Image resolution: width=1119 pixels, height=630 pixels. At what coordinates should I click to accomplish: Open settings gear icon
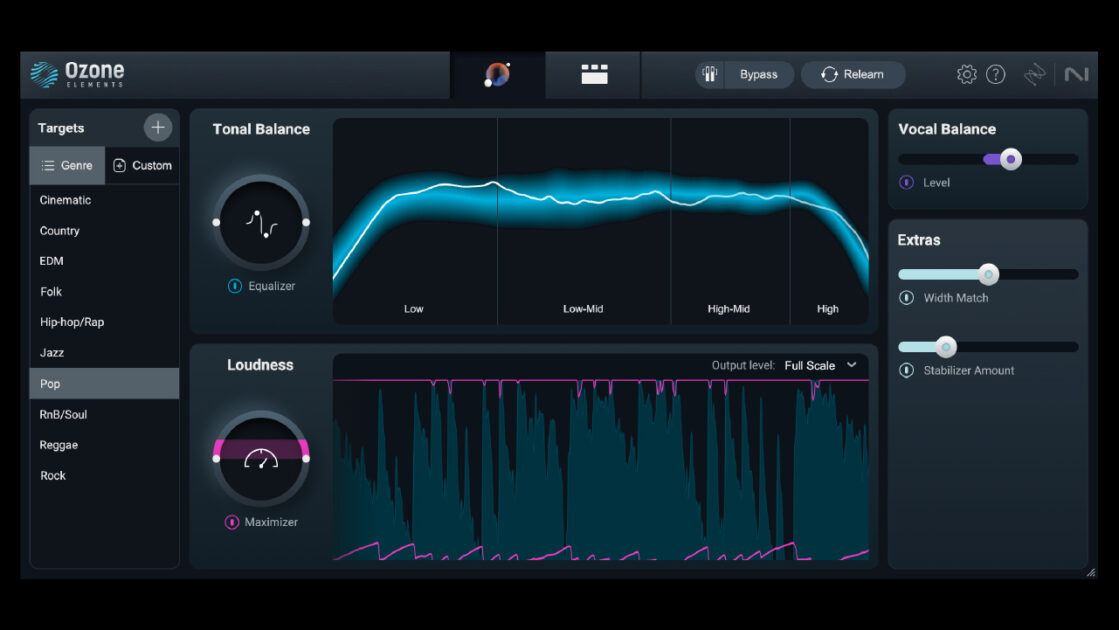[966, 74]
